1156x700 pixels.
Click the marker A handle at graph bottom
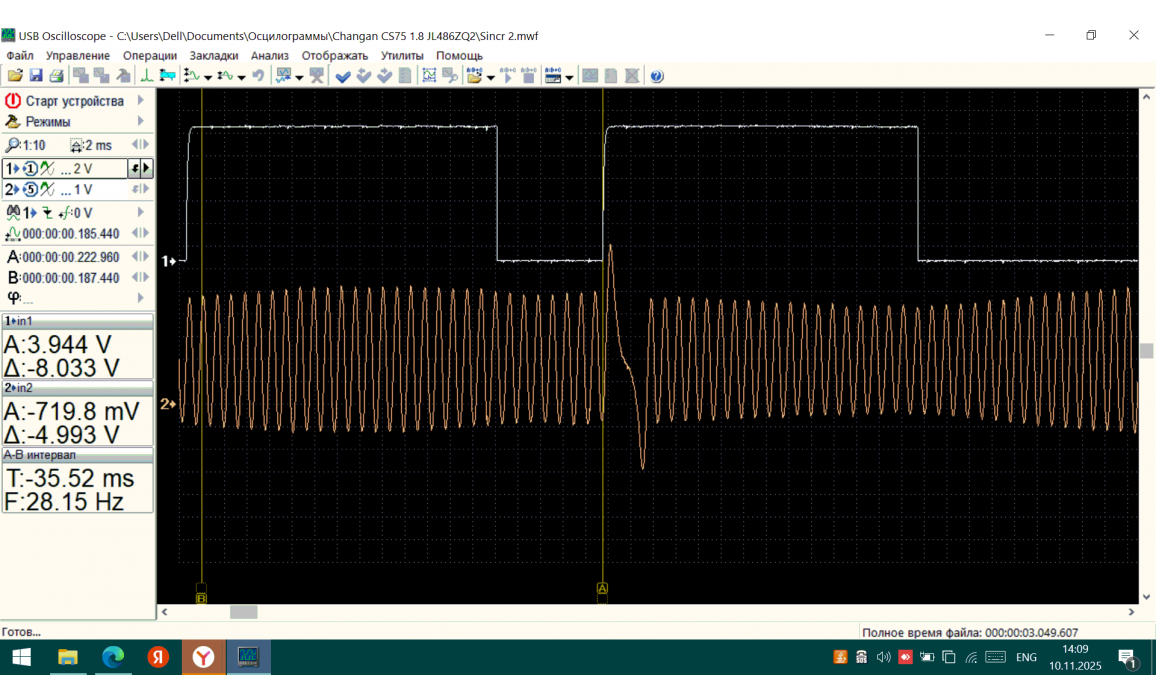click(x=602, y=589)
